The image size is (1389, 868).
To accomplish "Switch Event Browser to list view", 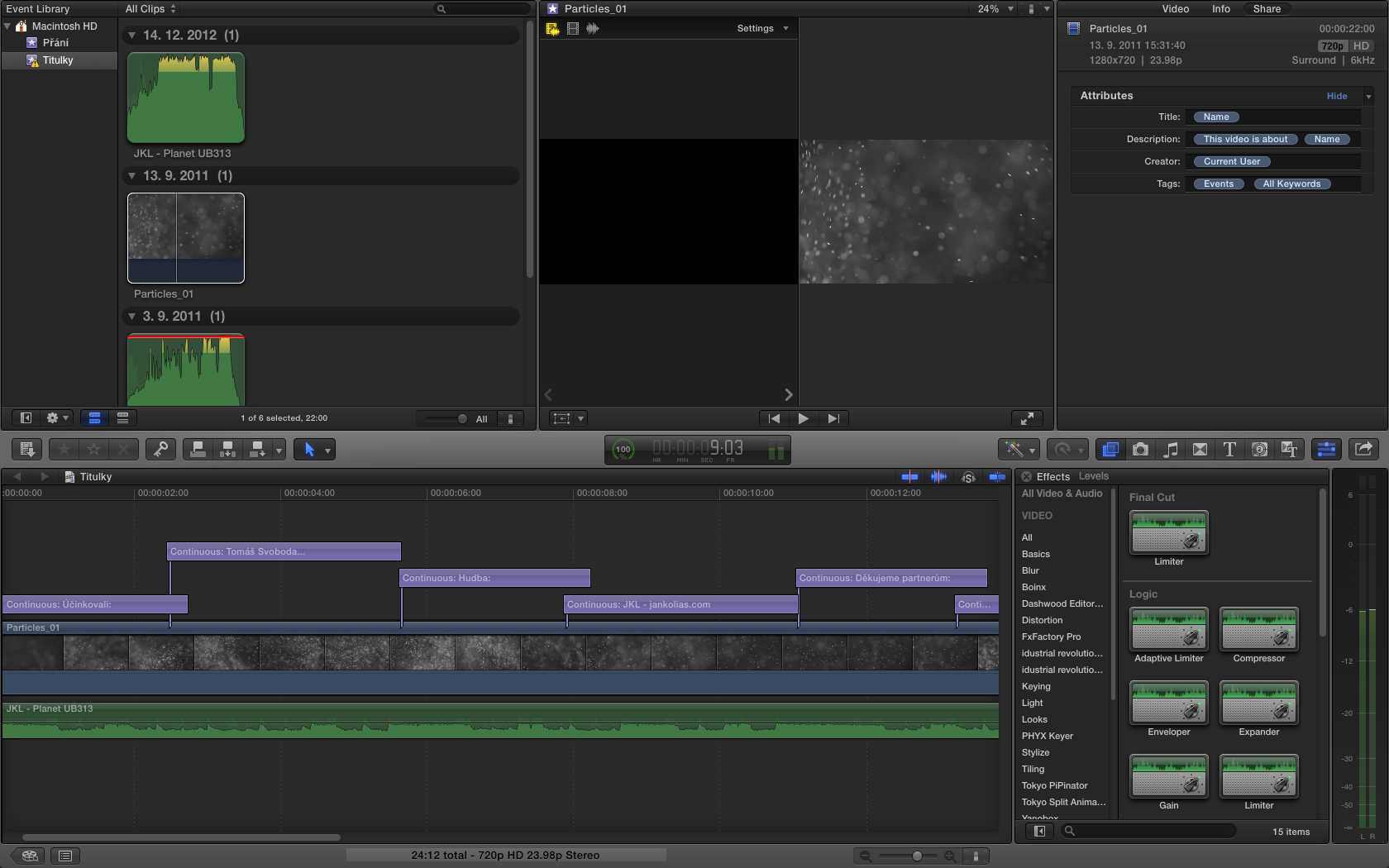I will coord(122,418).
